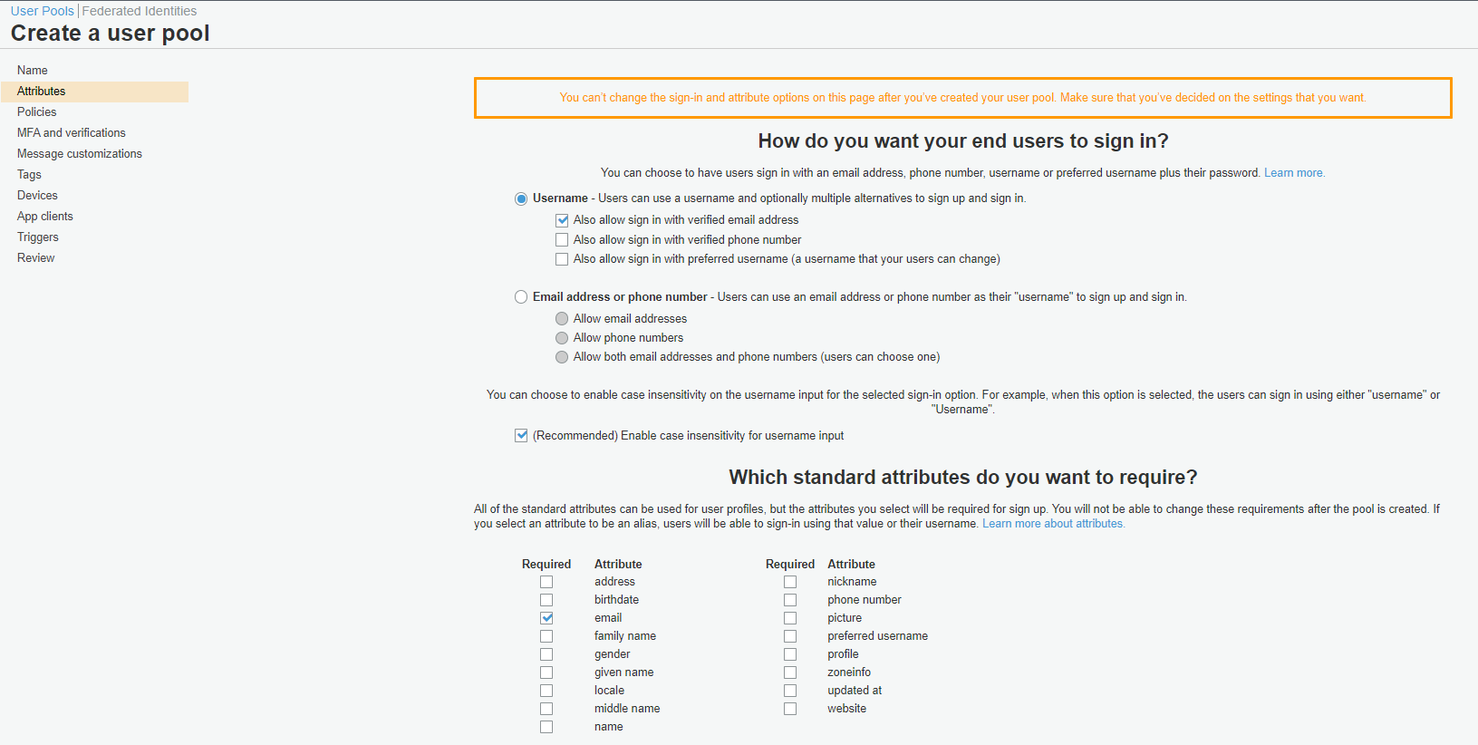Open Message customizations settings

pos(79,153)
